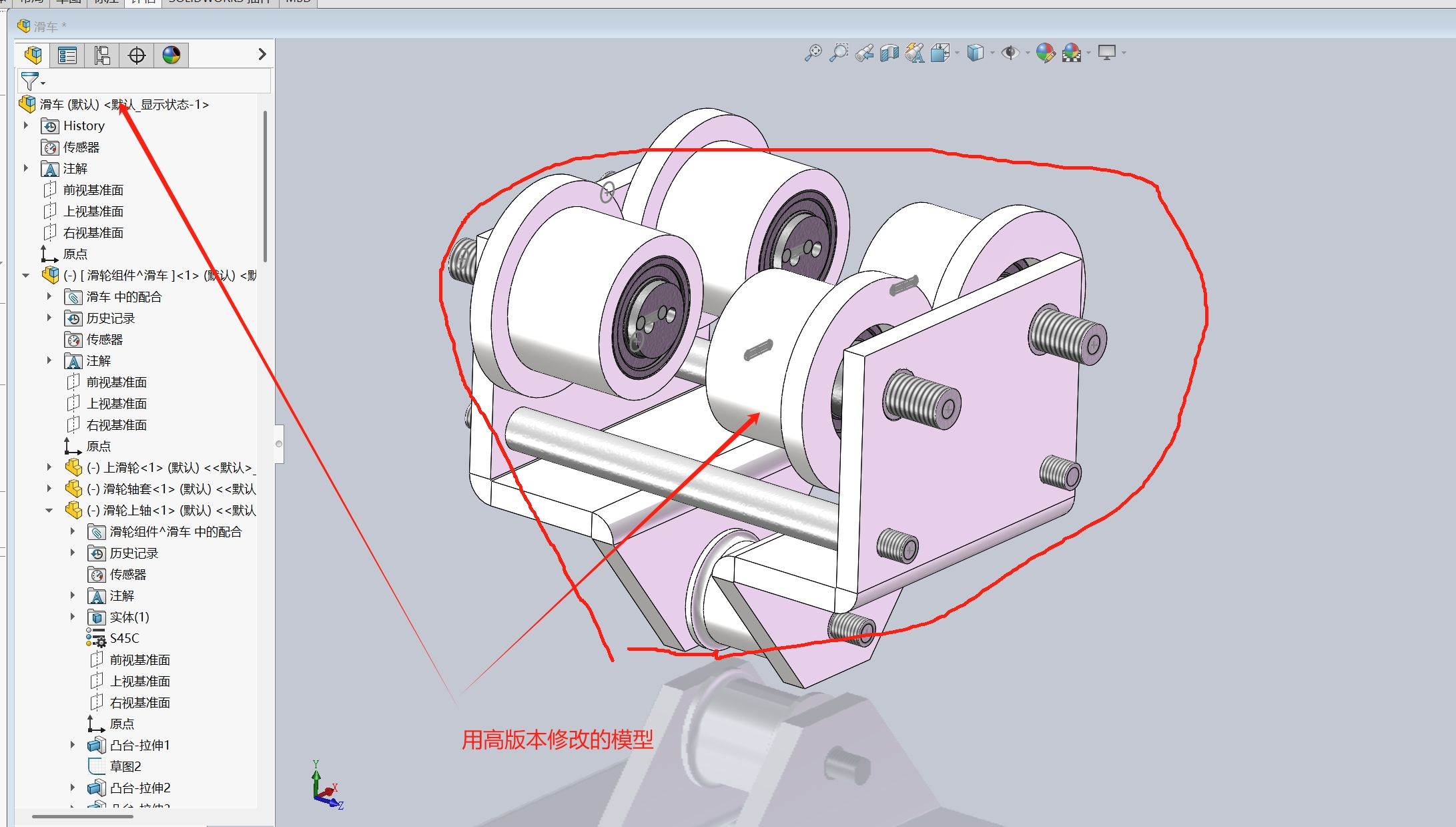Collapse the 滑轮上轴<1> tree node

pos(49,511)
